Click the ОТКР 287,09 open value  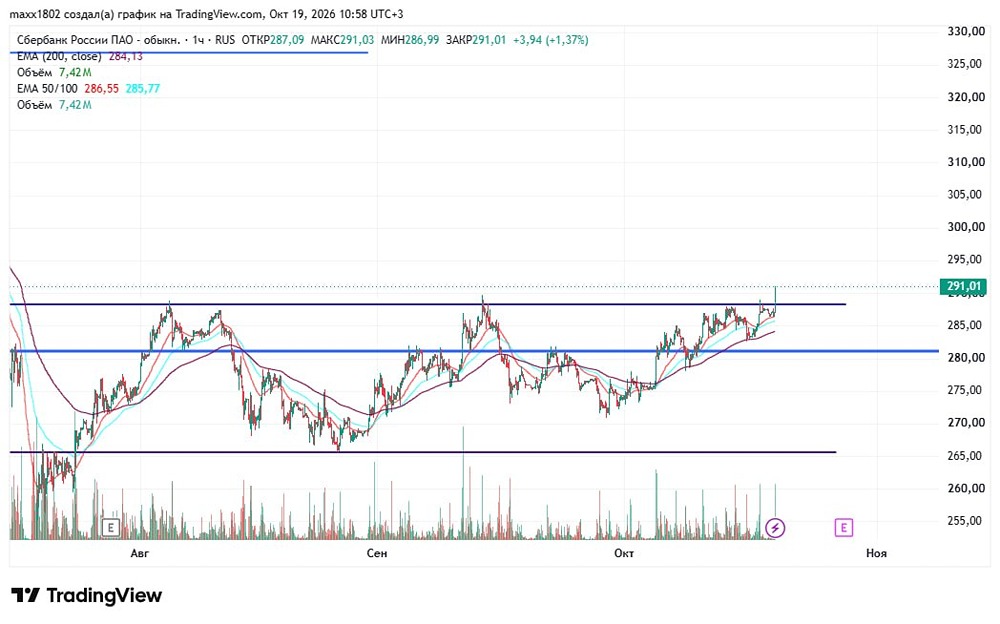(273, 40)
